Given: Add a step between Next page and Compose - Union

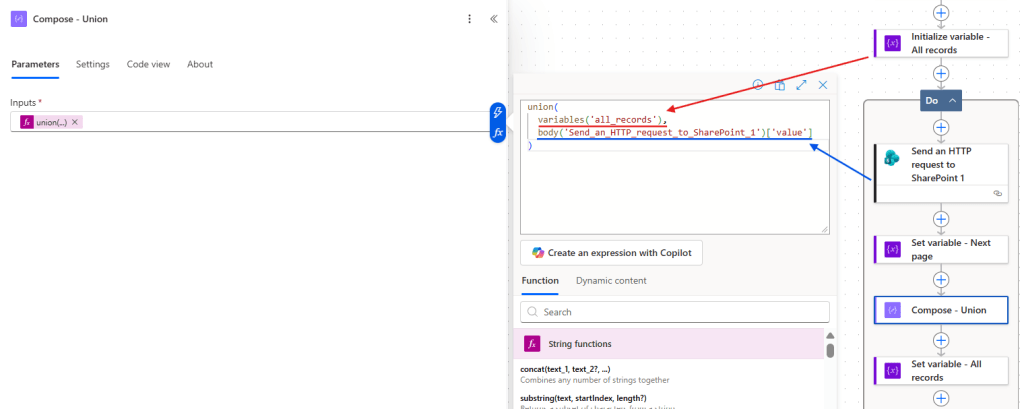Looking at the screenshot, I should [941, 279].
